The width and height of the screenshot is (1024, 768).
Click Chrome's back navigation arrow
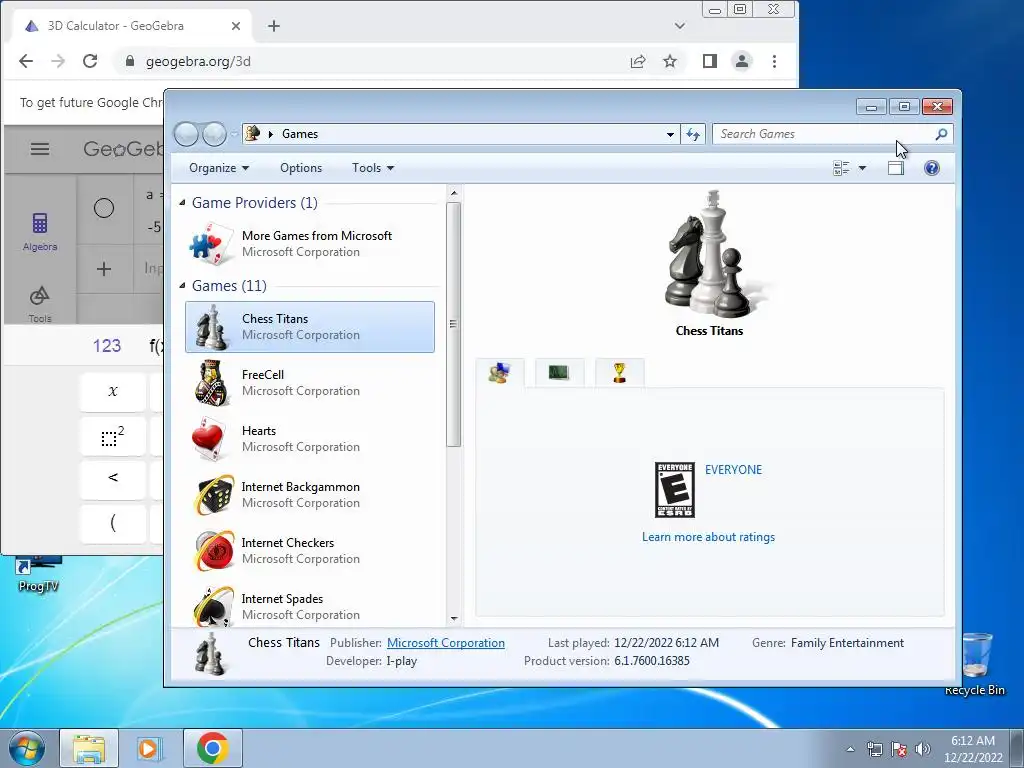point(25,61)
